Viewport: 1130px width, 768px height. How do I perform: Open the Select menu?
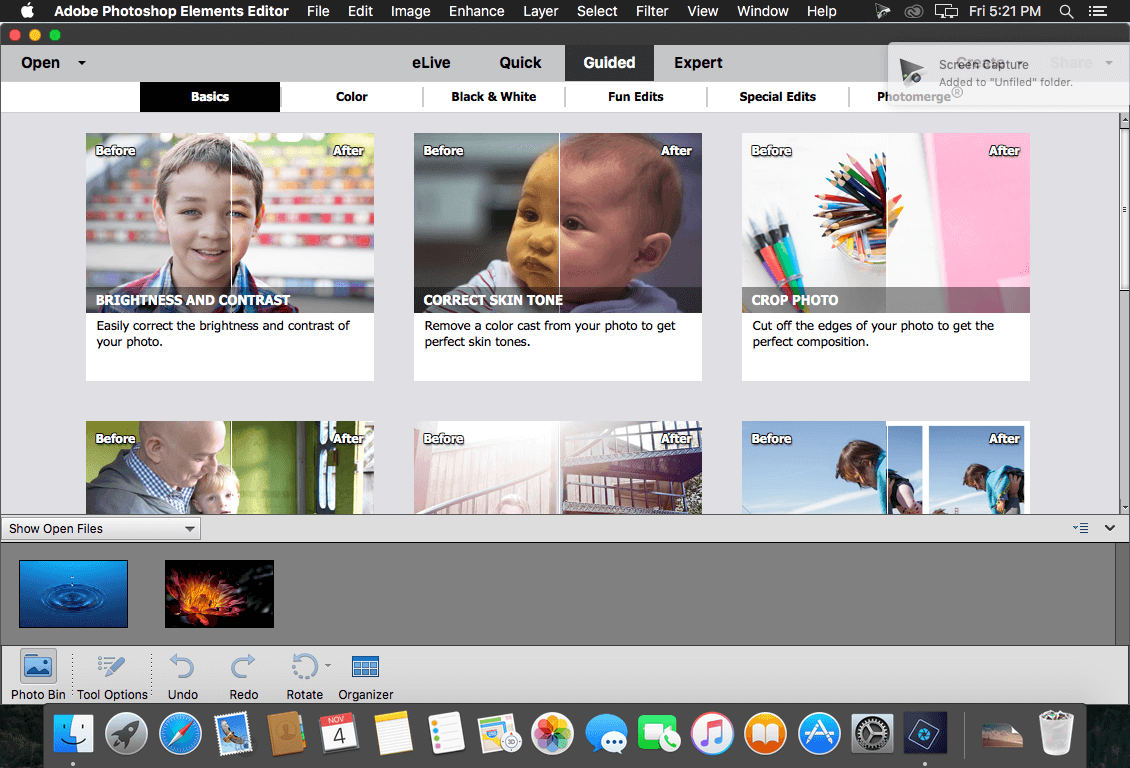[597, 12]
